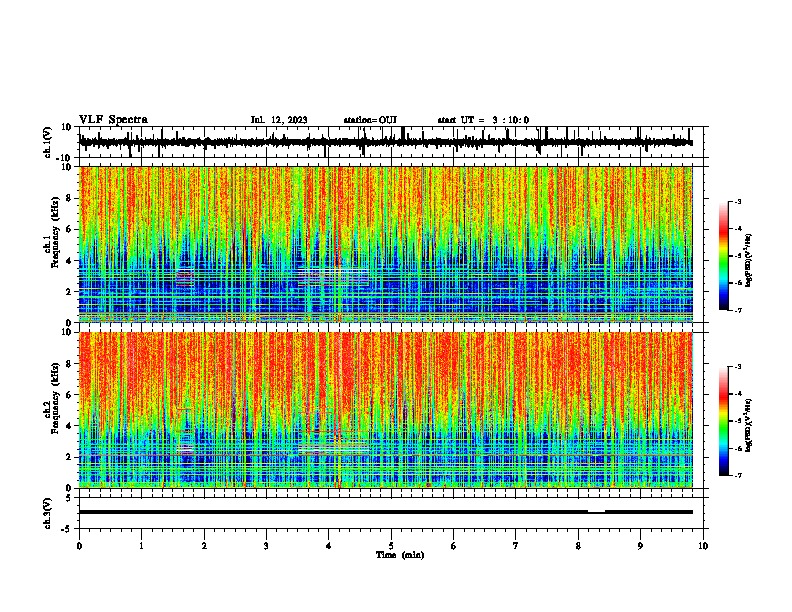The image size is (792, 612).
Task: Click the "station=OUI" header text
Action: click(x=370, y=120)
